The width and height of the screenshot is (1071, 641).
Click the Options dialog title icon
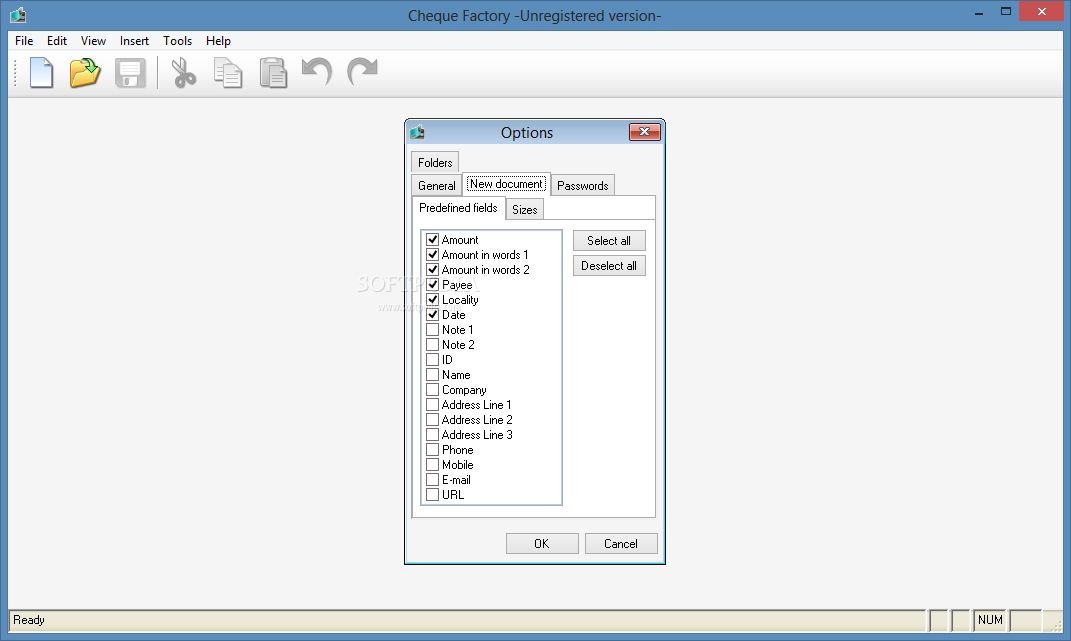coord(417,132)
